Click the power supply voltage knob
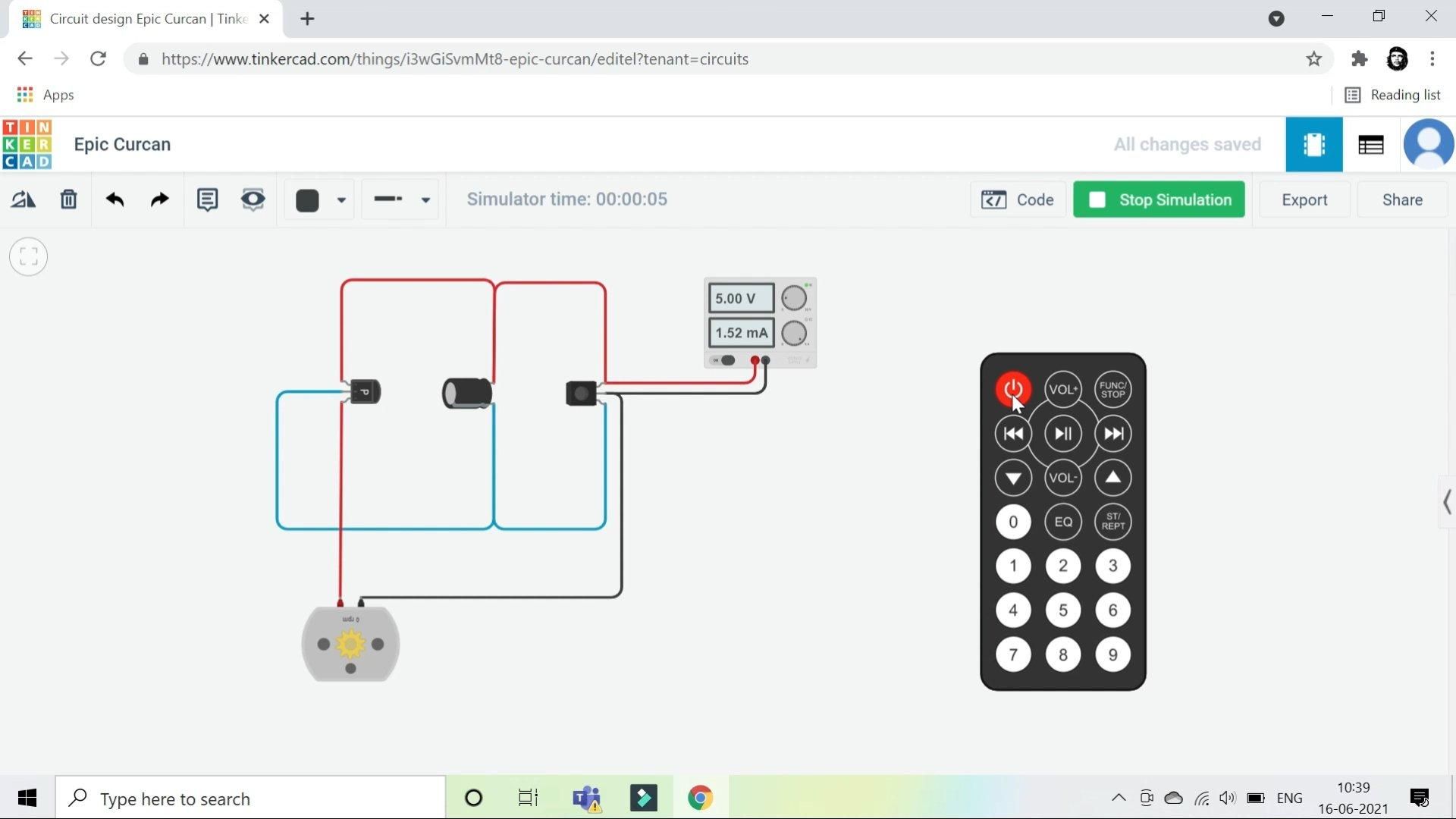This screenshot has width=1456, height=819. (793, 298)
